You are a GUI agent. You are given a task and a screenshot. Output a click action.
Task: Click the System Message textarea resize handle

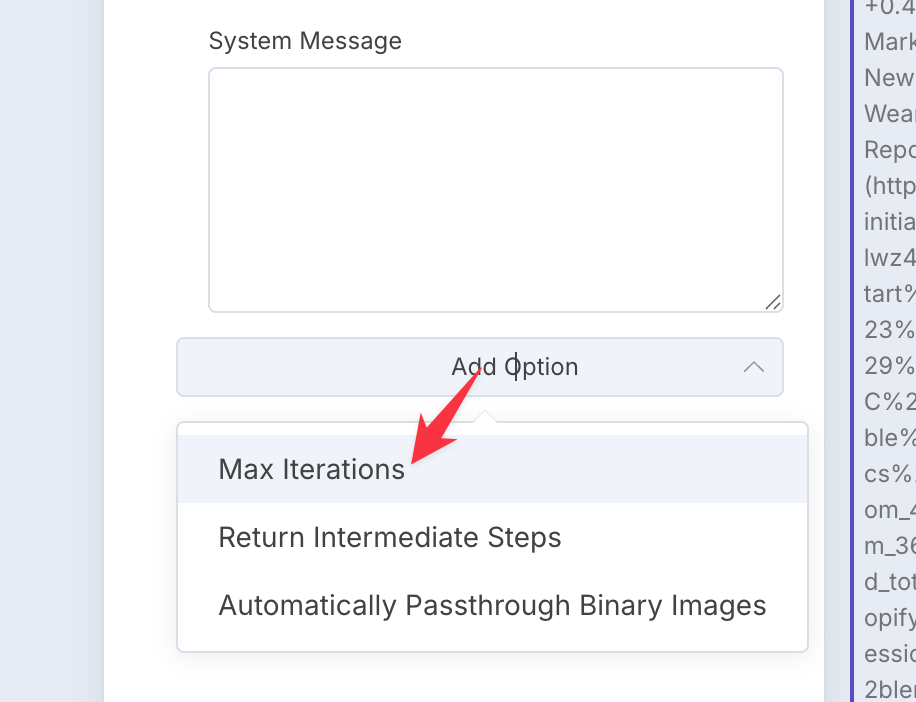click(x=773, y=303)
